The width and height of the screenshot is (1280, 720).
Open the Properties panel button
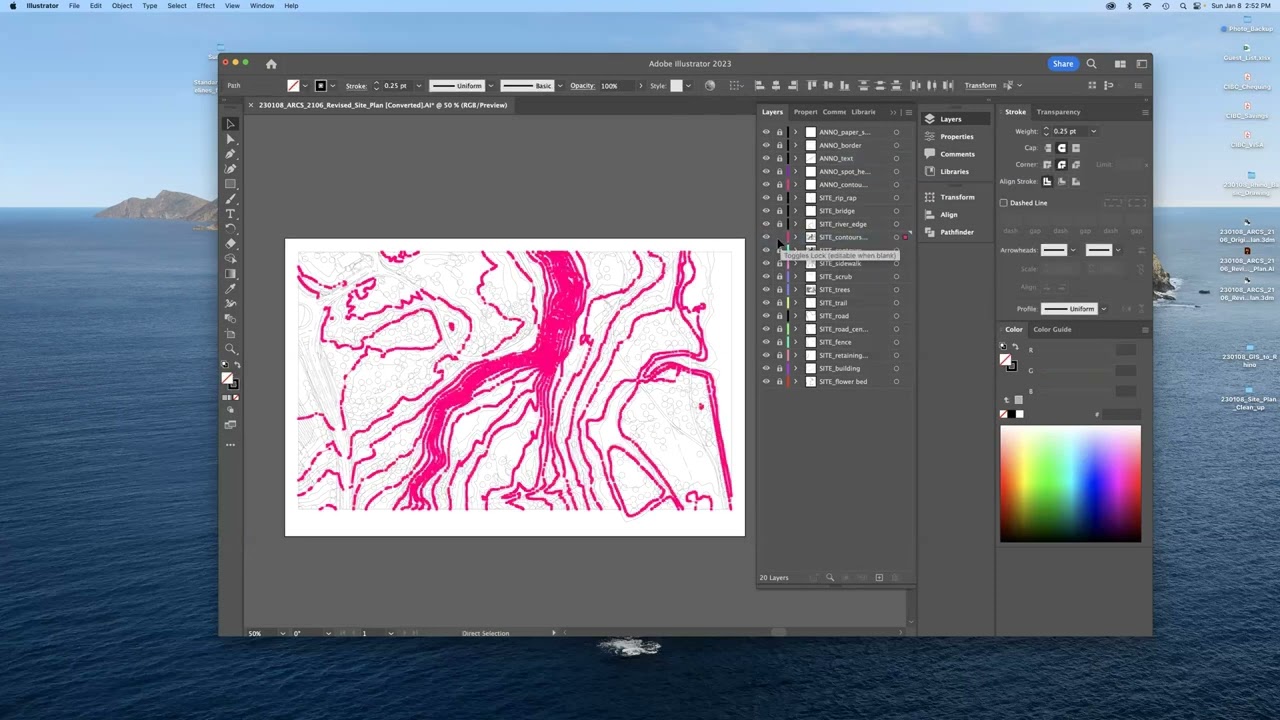click(x=956, y=137)
